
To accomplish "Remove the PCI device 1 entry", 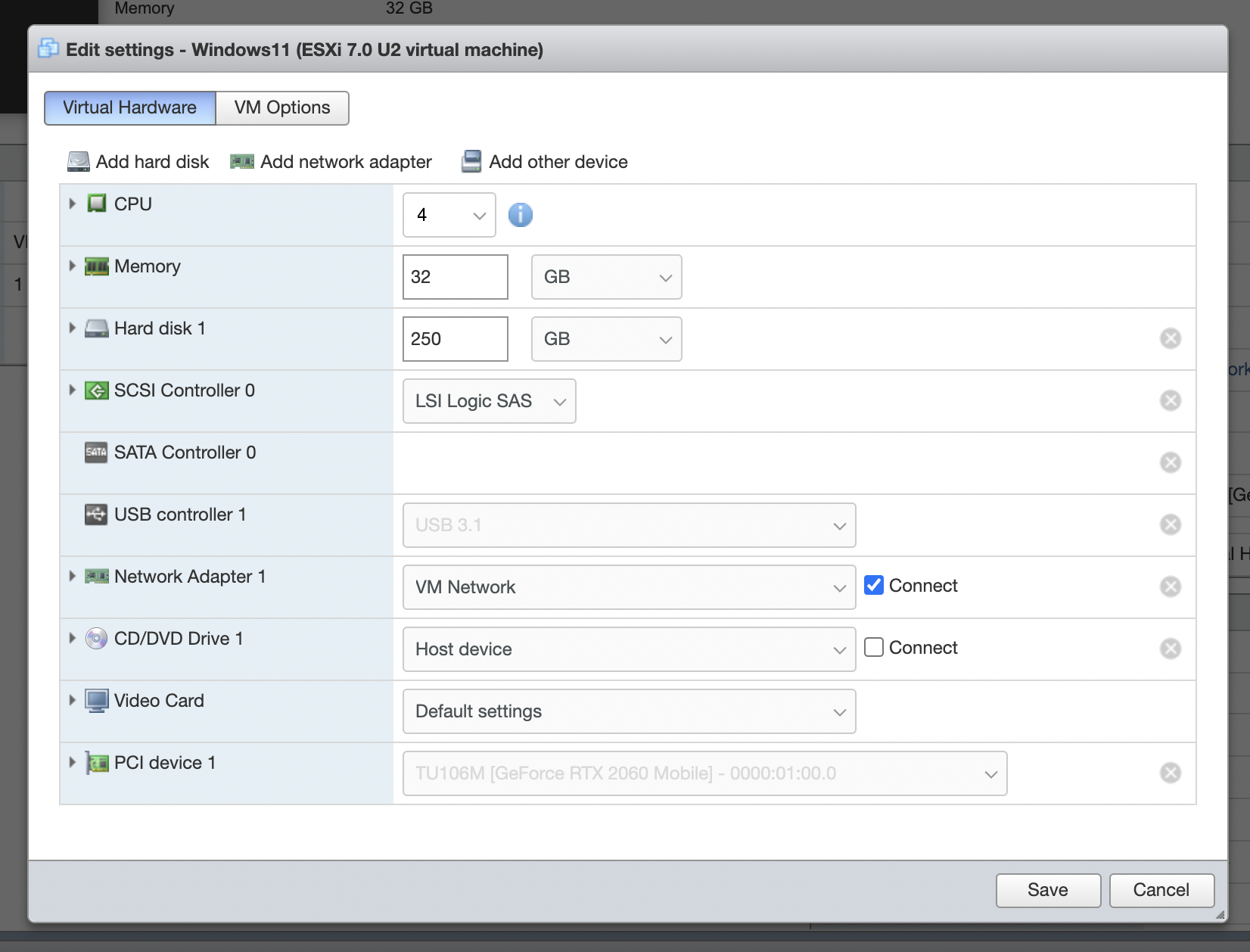I will [1170, 773].
